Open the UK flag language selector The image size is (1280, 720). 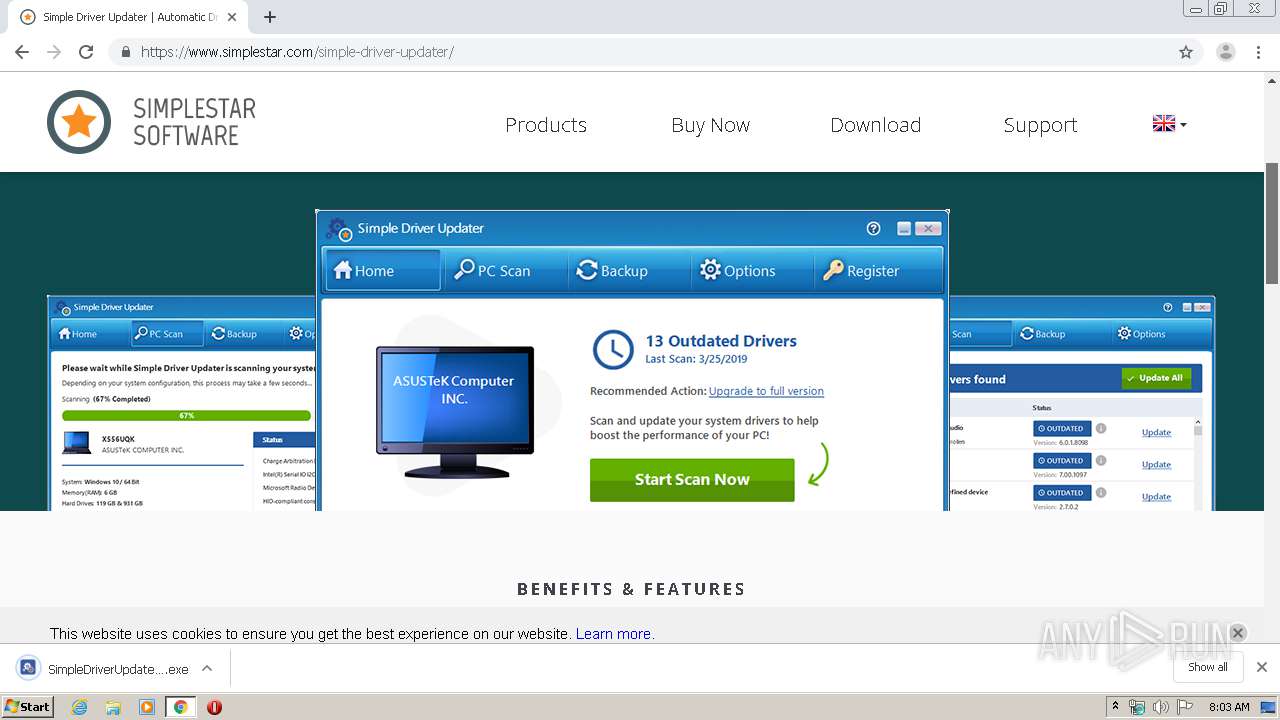tap(1169, 124)
